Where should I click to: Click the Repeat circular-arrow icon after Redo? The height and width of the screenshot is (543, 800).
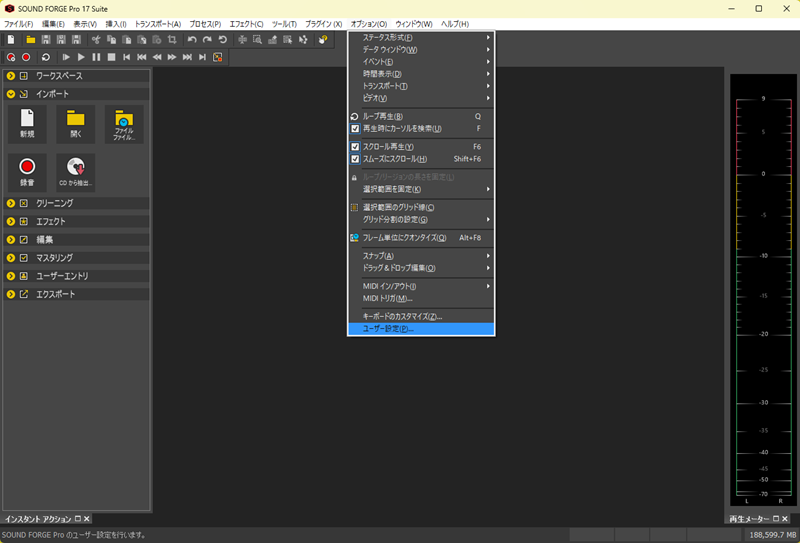point(222,40)
